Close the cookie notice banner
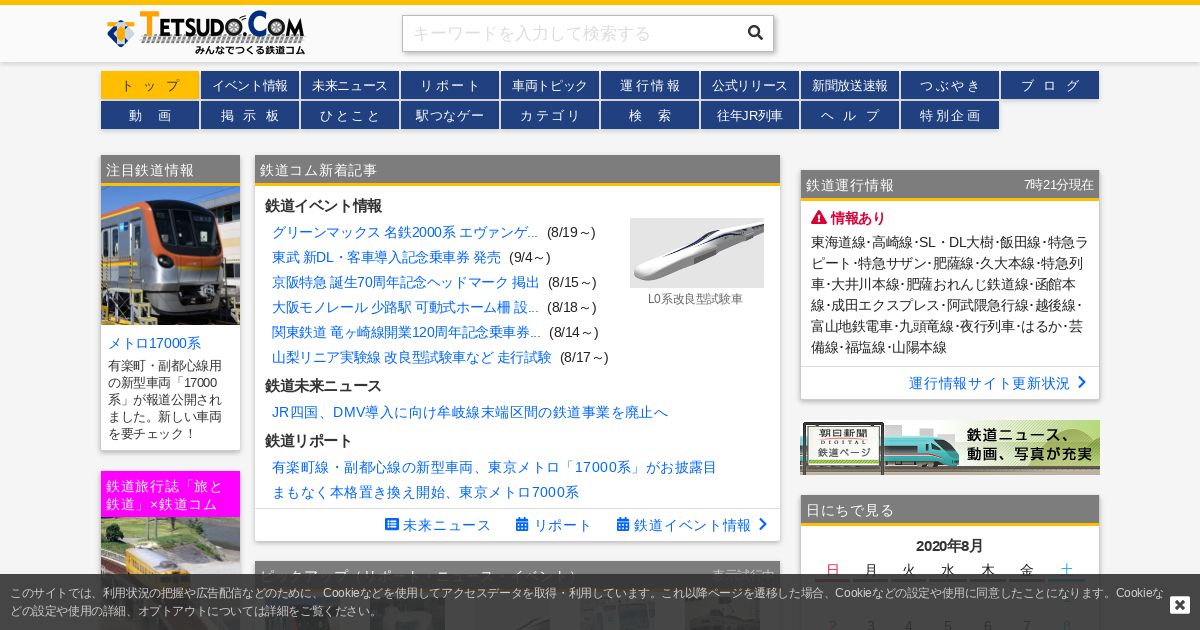Screen dimensions: 1200x630 [1180, 605]
